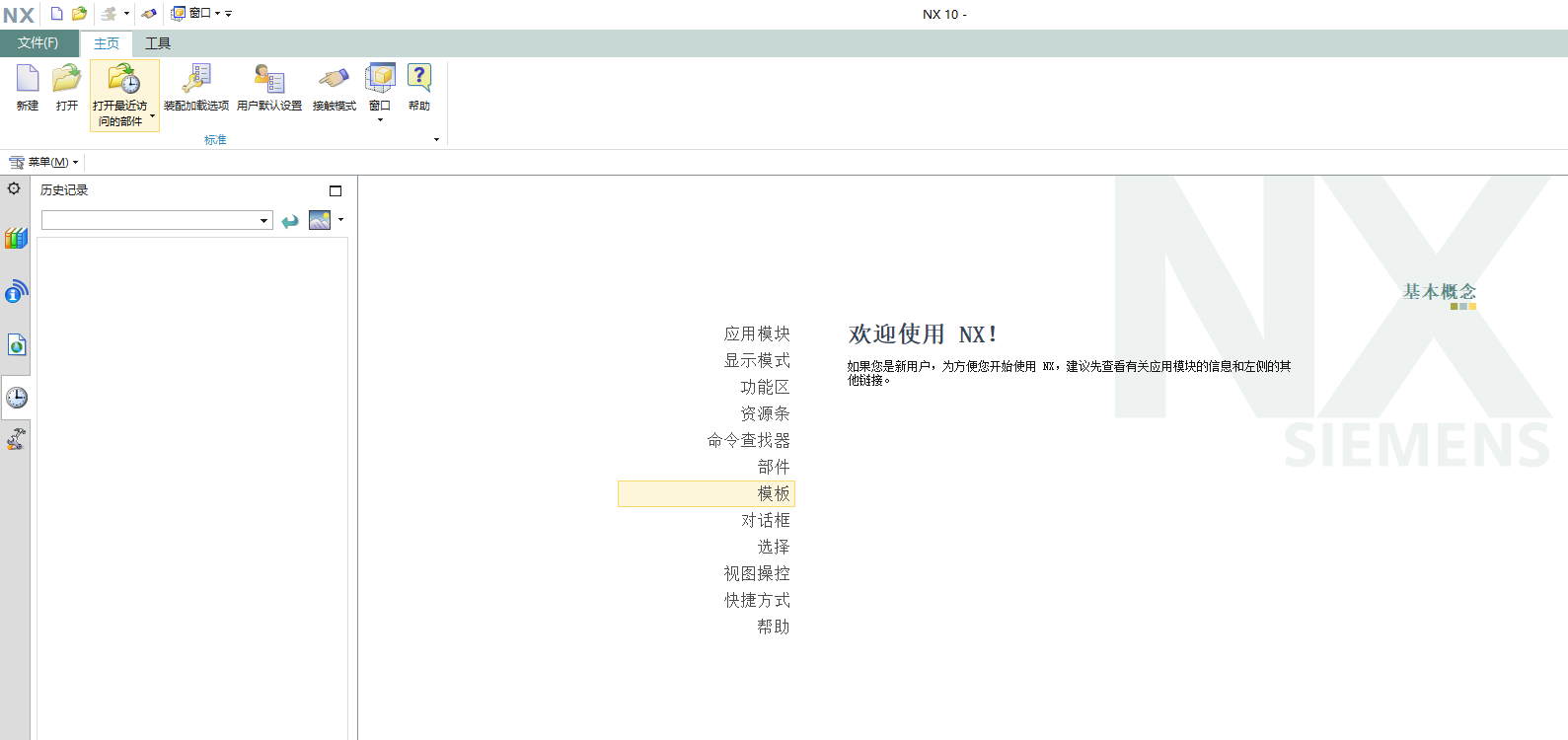Open the Web Browser resource tab
1568x740 pixels.
click(16, 344)
